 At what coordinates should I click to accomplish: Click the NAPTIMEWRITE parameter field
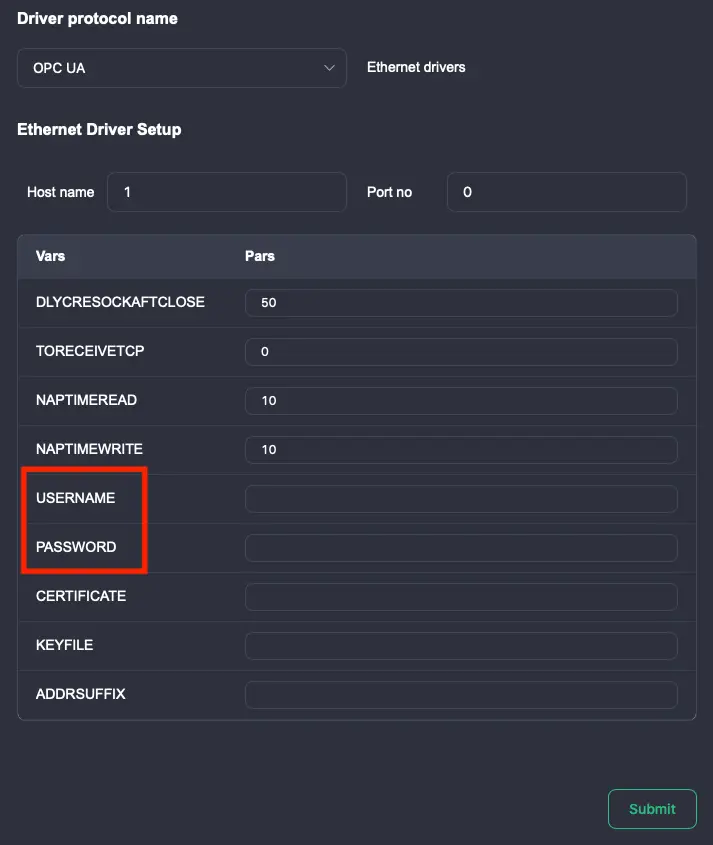[461, 450]
